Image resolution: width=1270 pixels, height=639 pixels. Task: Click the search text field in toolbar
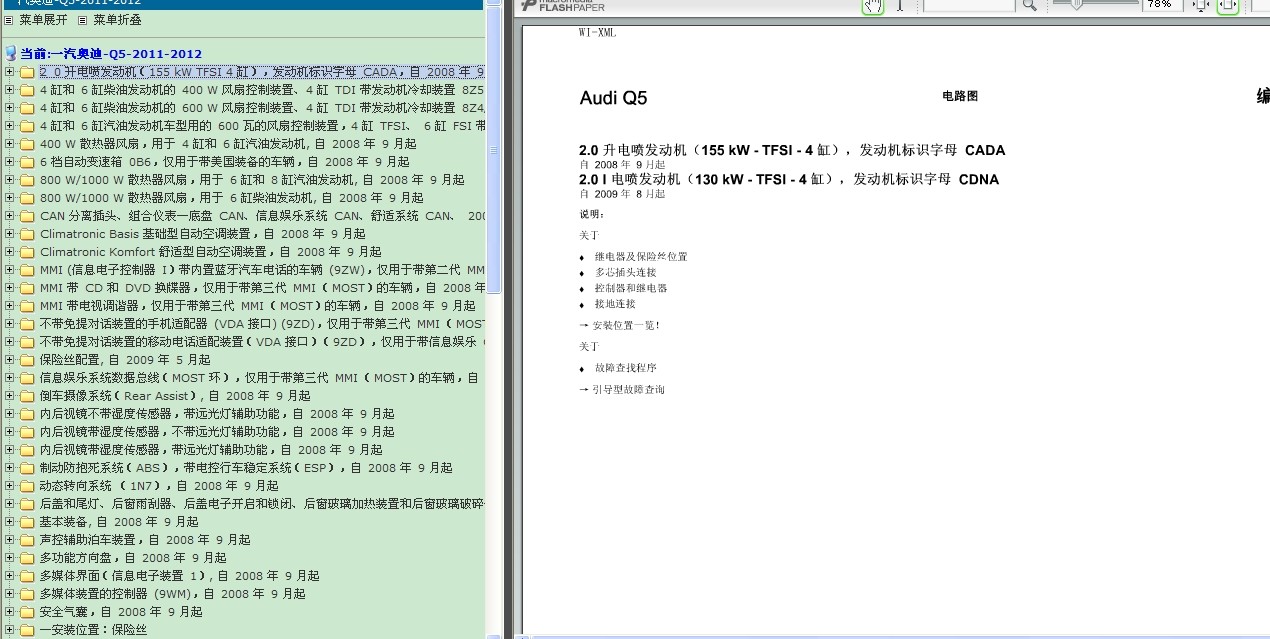point(969,5)
